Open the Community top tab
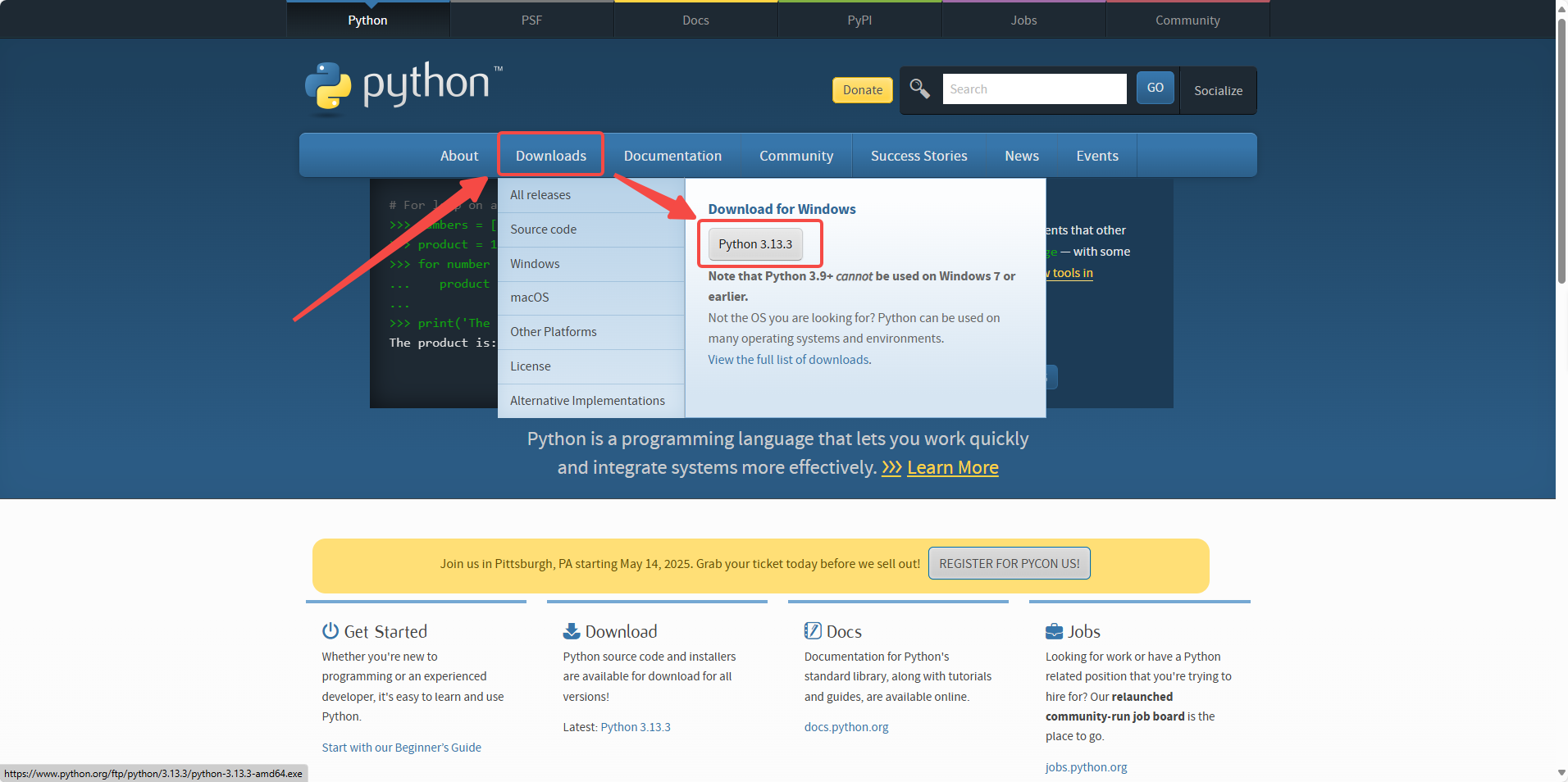The height and width of the screenshot is (782, 1568). click(x=1187, y=20)
